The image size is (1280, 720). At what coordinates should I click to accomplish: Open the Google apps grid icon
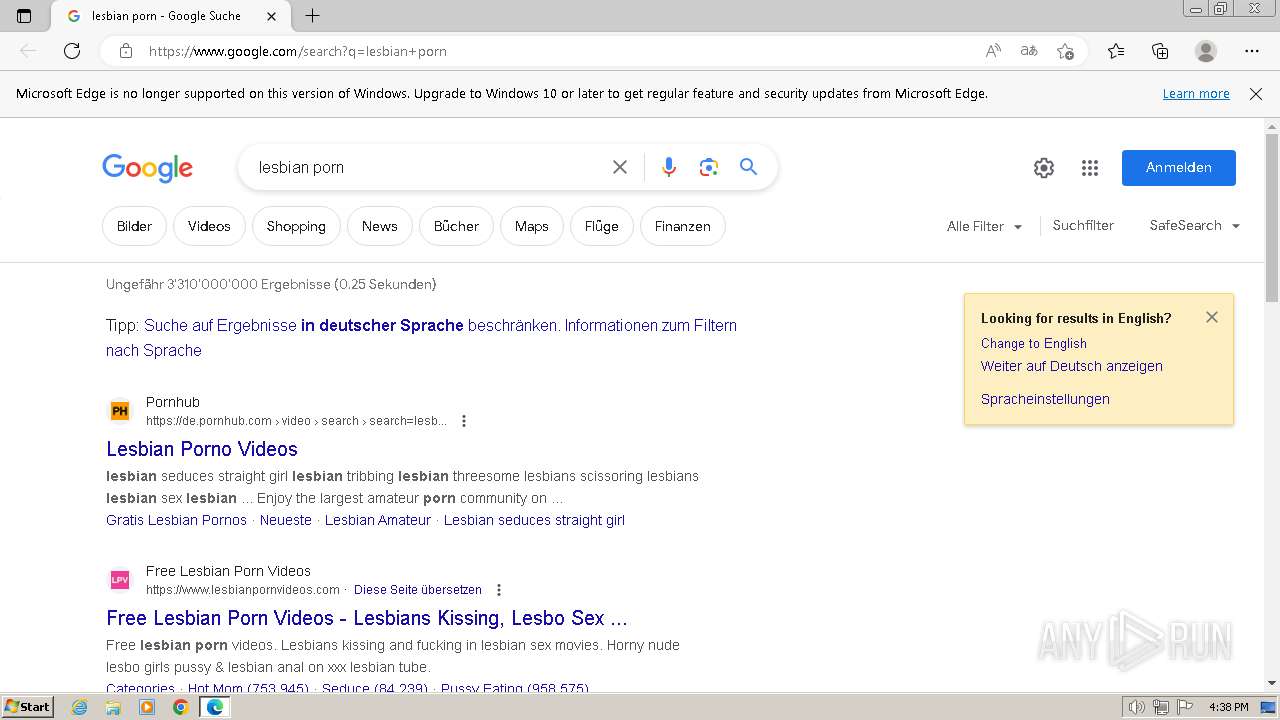point(1090,168)
